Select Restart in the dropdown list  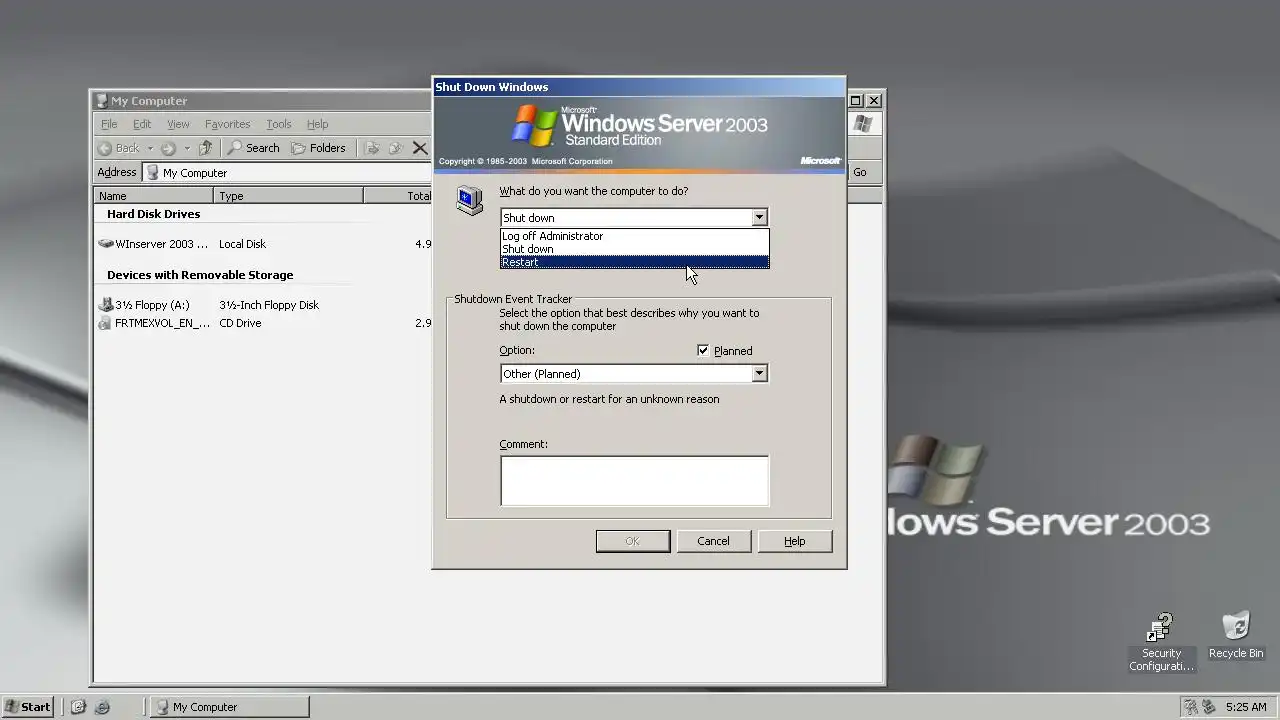(x=634, y=262)
